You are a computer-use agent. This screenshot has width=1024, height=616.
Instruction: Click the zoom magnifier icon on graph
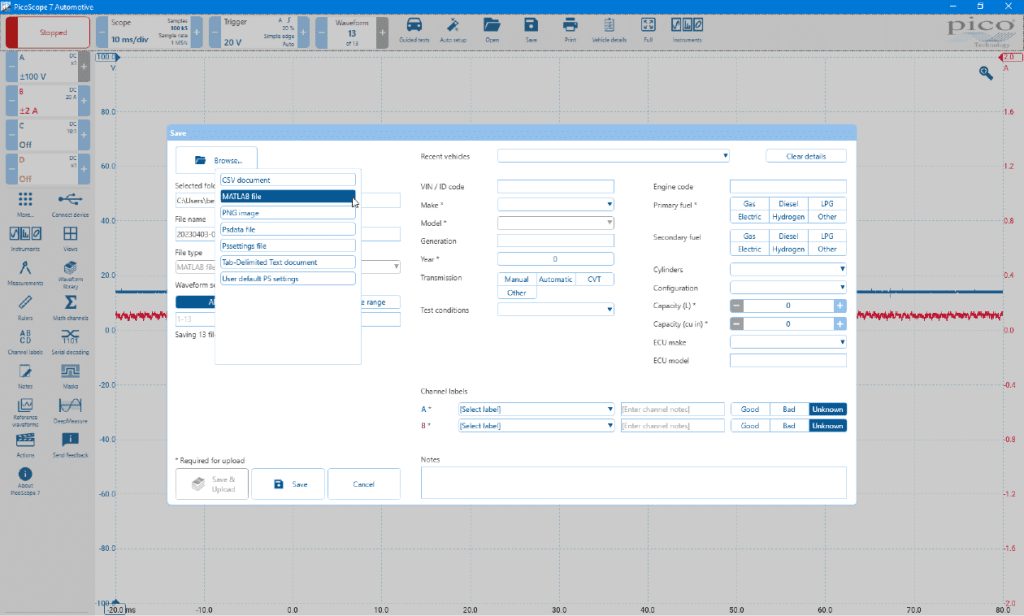point(985,73)
